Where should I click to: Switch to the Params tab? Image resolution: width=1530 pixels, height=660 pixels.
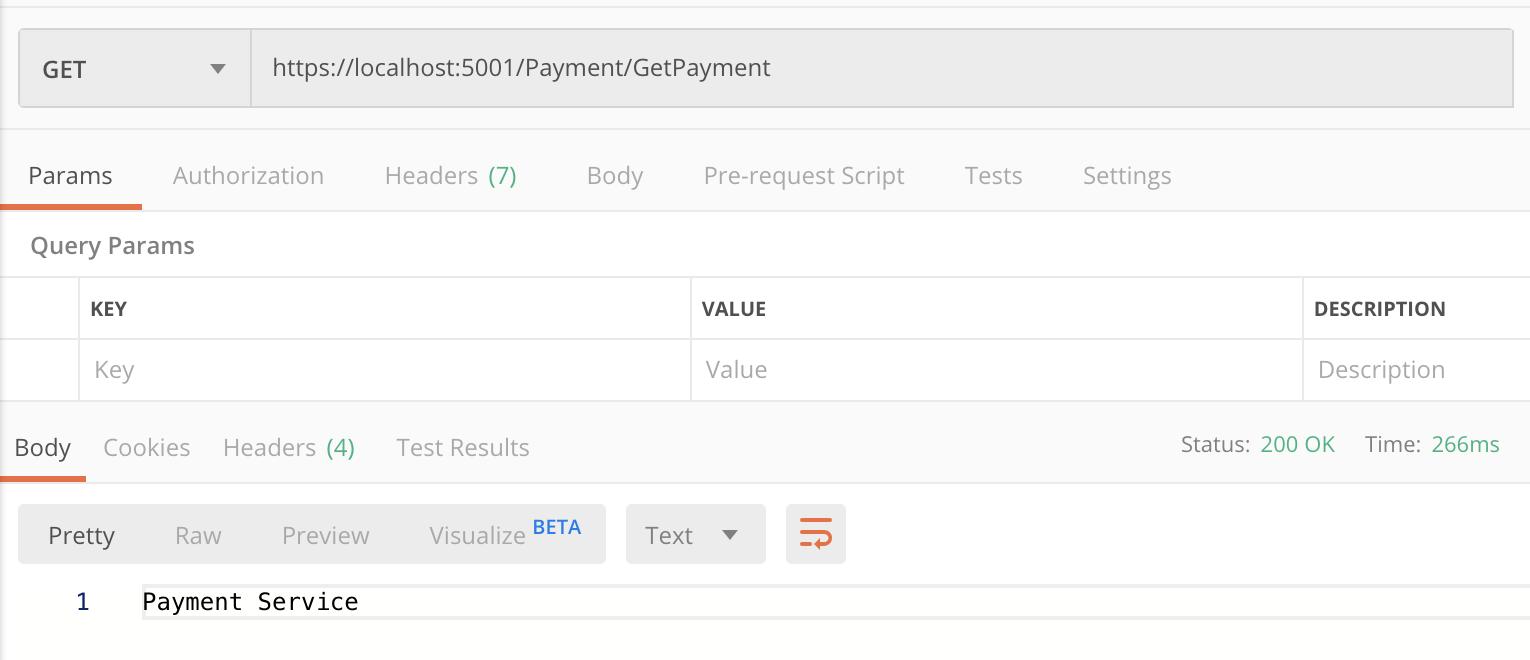[70, 175]
